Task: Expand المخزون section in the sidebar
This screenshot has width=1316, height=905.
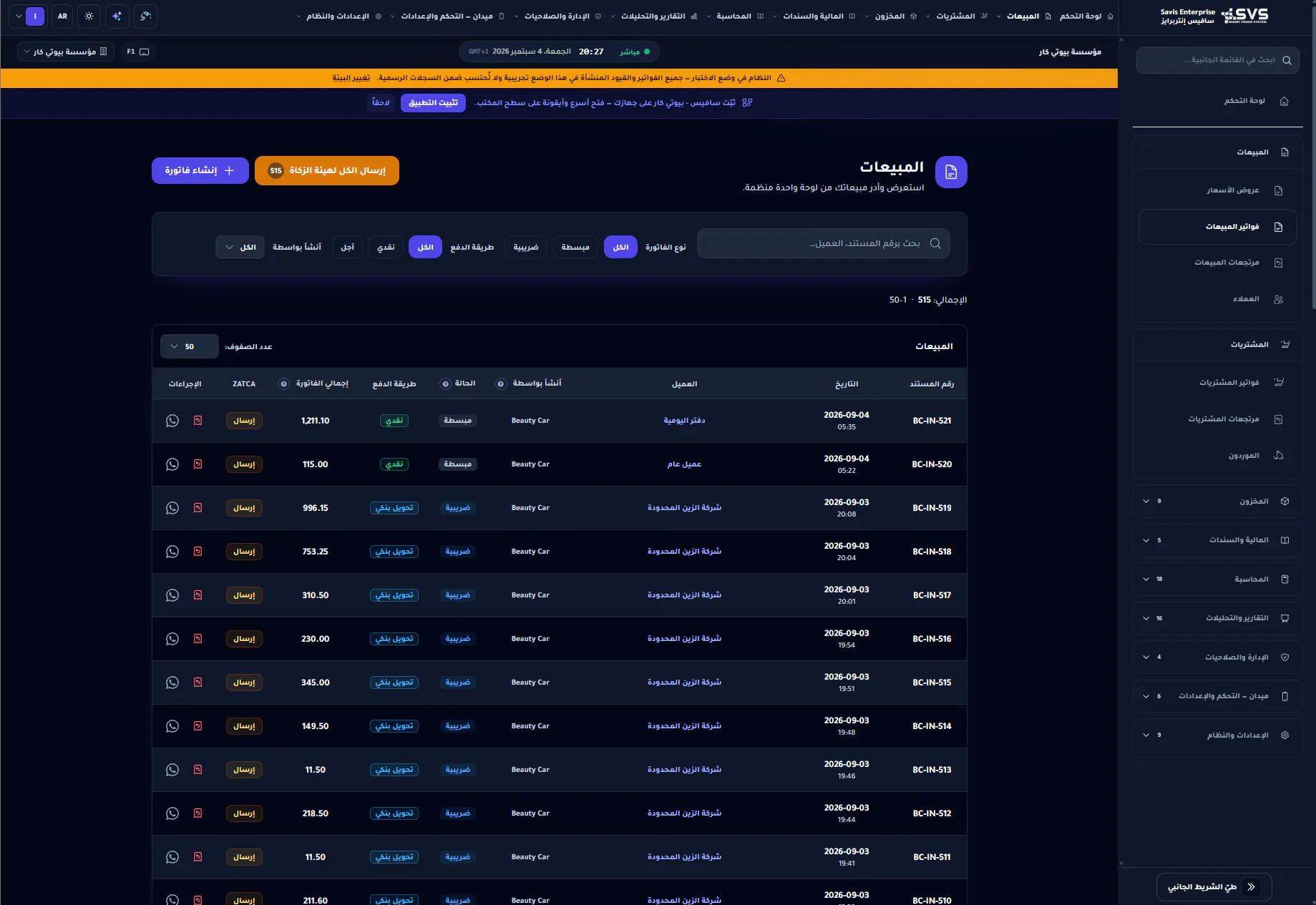Action: click(x=1217, y=502)
